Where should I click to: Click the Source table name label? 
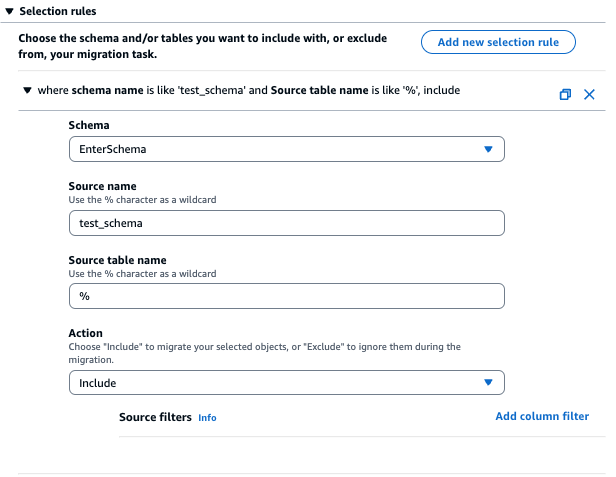point(117,260)
